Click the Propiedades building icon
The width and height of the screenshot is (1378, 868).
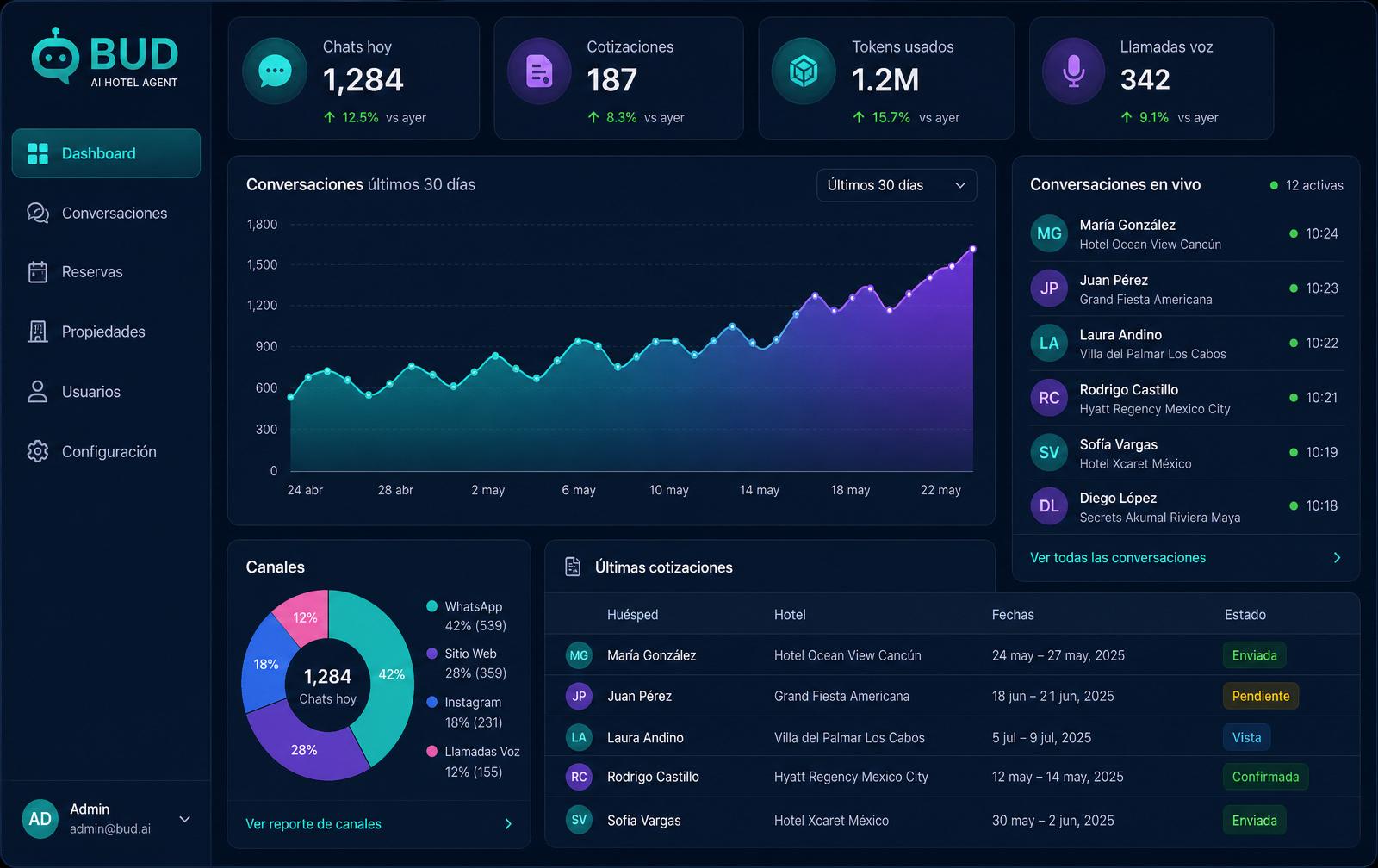click(38, 332)
